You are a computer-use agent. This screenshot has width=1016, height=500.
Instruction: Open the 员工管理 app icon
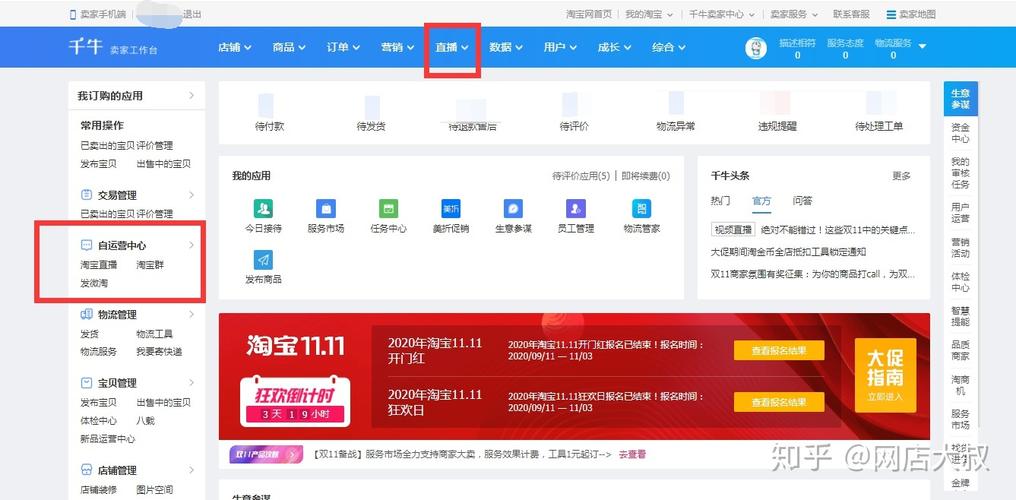[575, 209]
